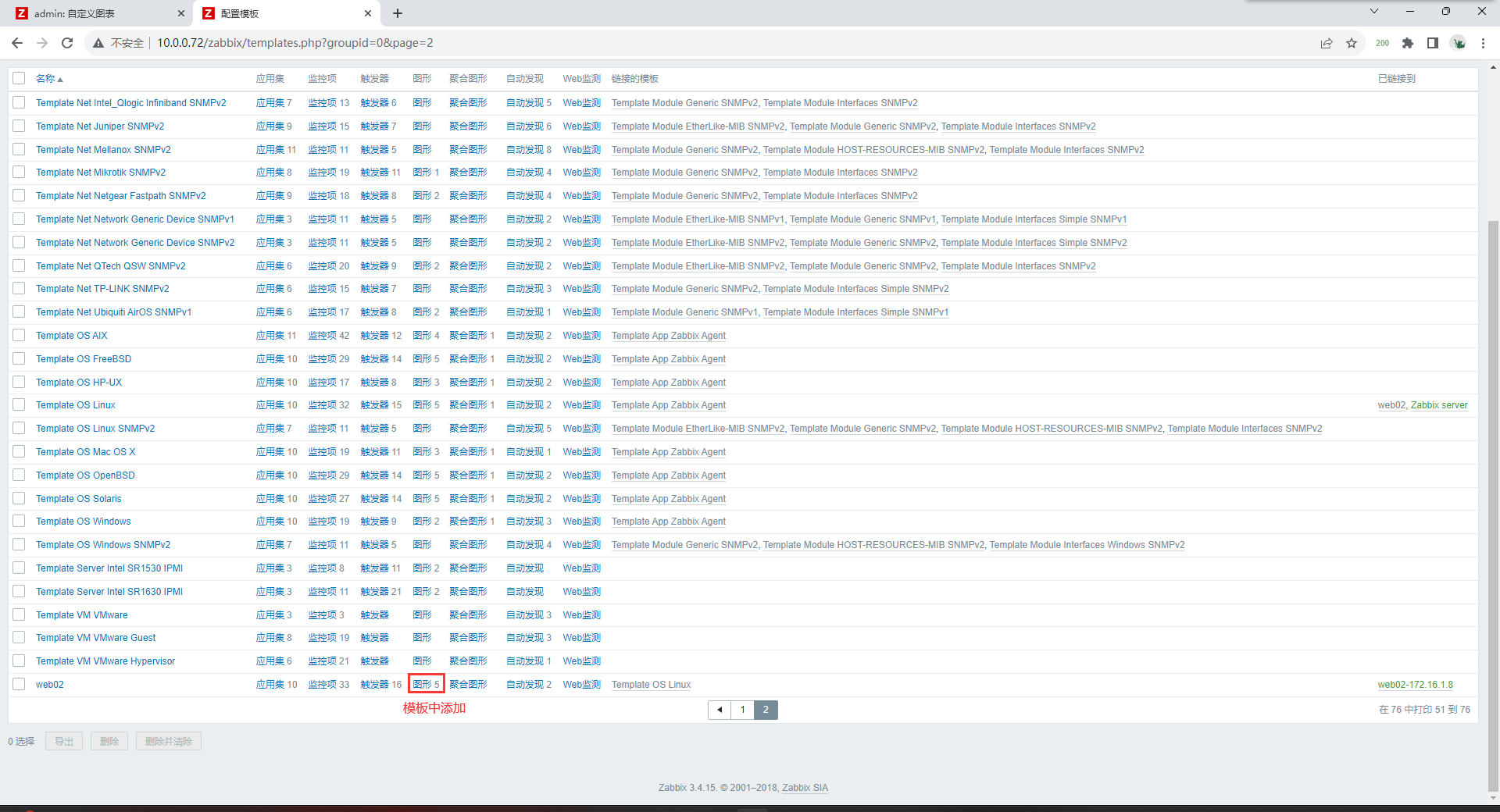
Task: Open 应用集 11 for Template OS AIX
Action: 270,336
